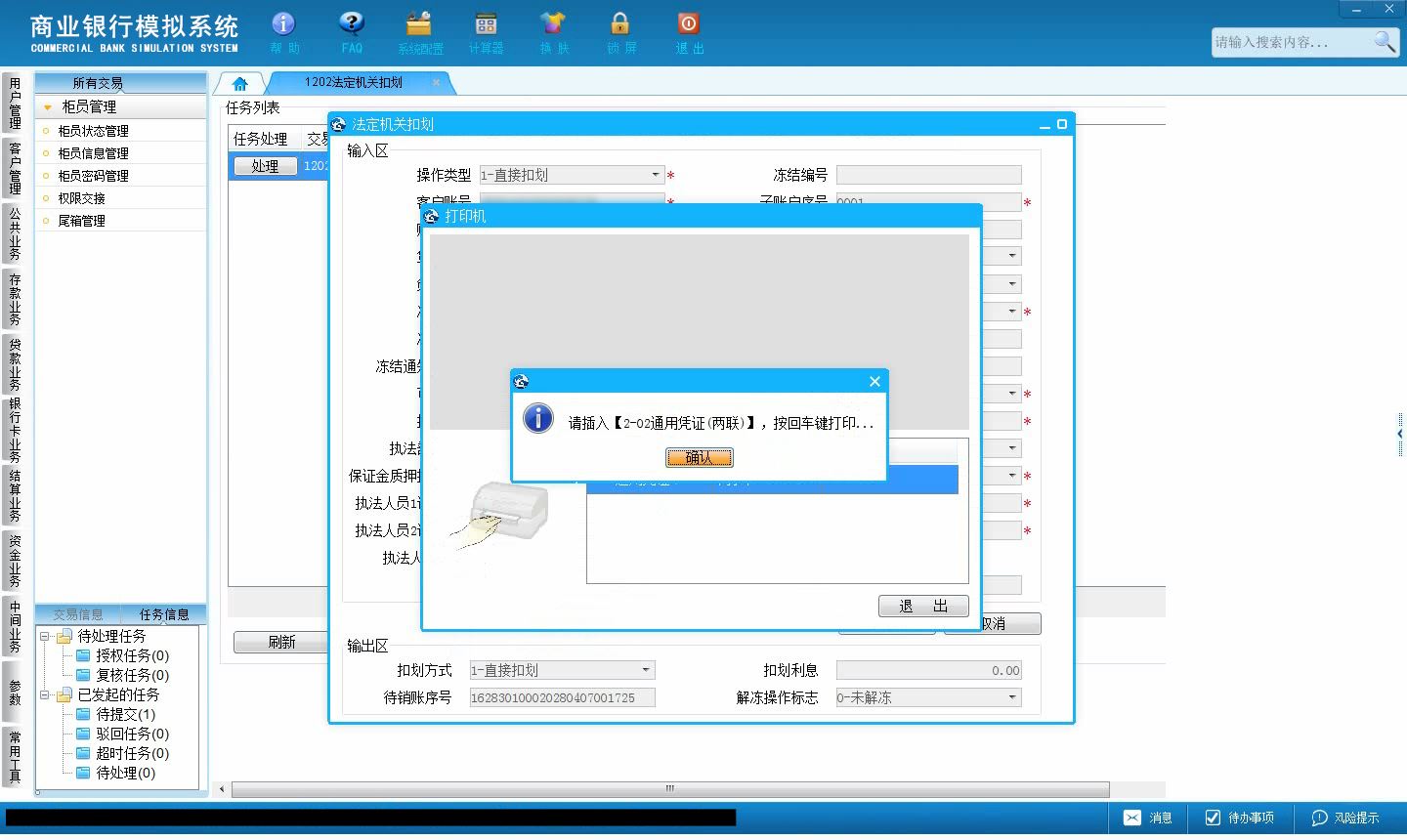This screenshot has width=1407, height=840.
Task: Open 柜员信息管理 menu item
Action: coord(121,153)
